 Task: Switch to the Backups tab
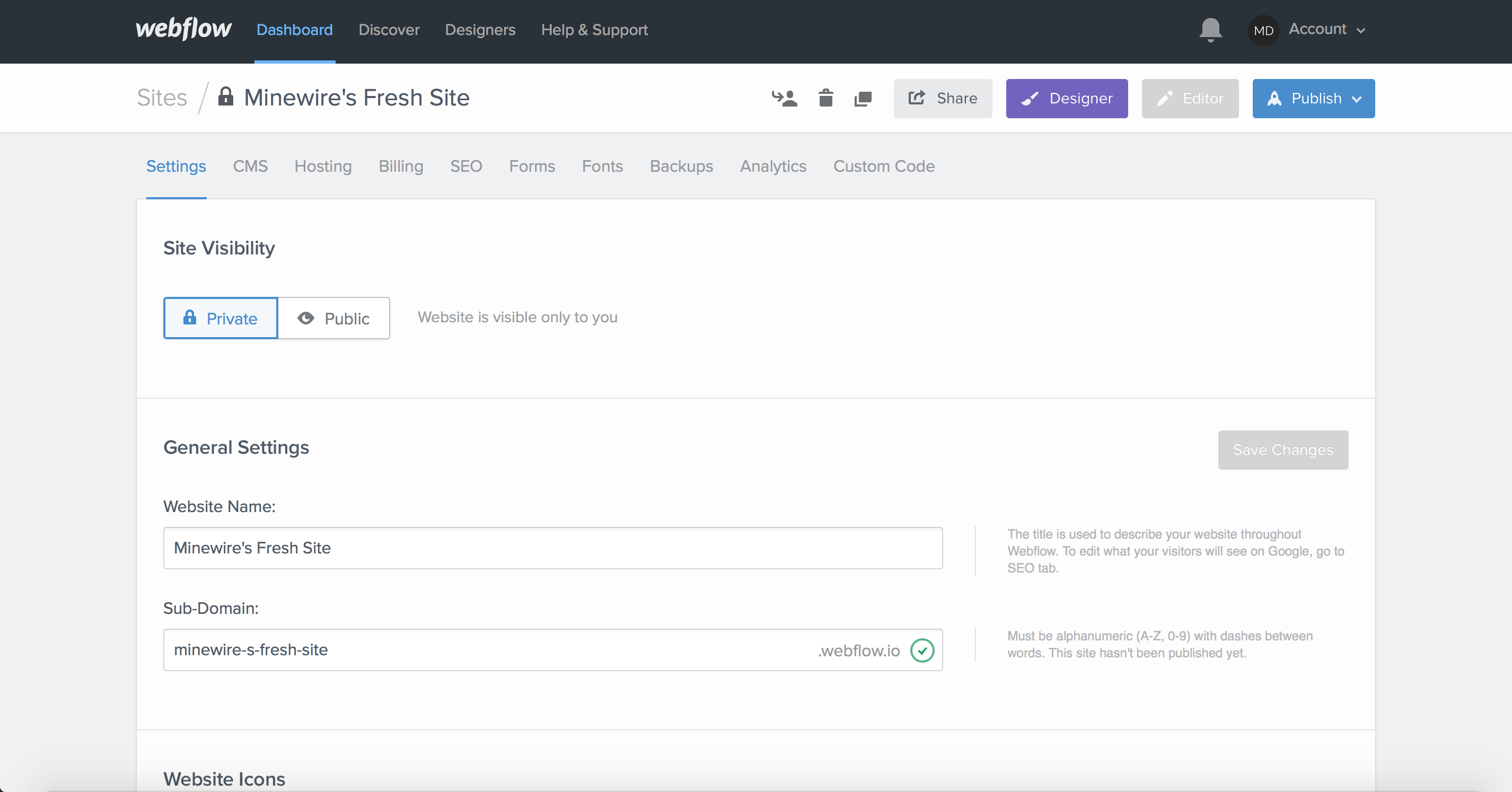pyautogui.click(x=681, y=166)
